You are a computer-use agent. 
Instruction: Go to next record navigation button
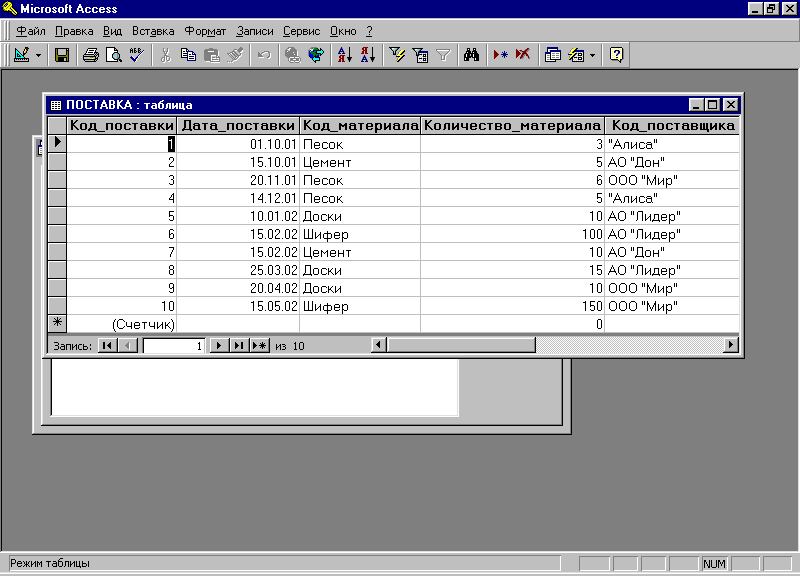point(219,345)
